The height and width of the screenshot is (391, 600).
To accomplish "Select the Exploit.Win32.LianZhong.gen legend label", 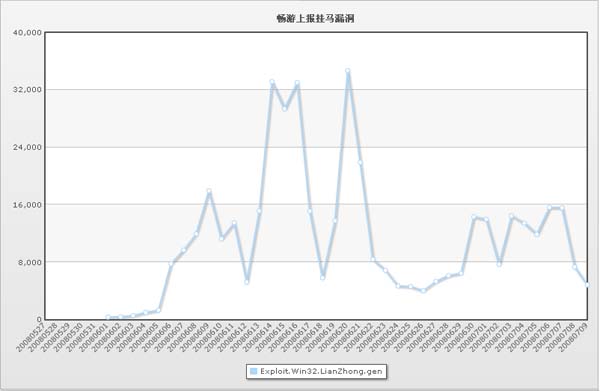I will 321,371.
